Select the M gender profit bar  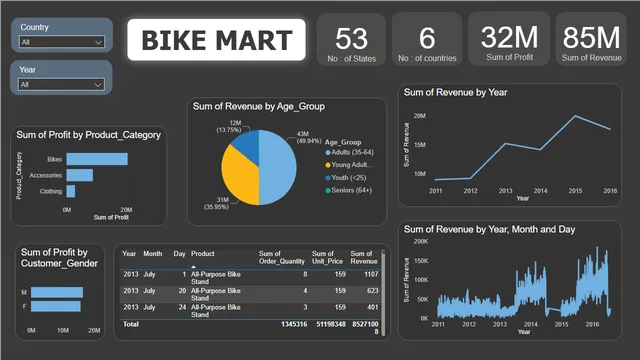coord(57,292)
